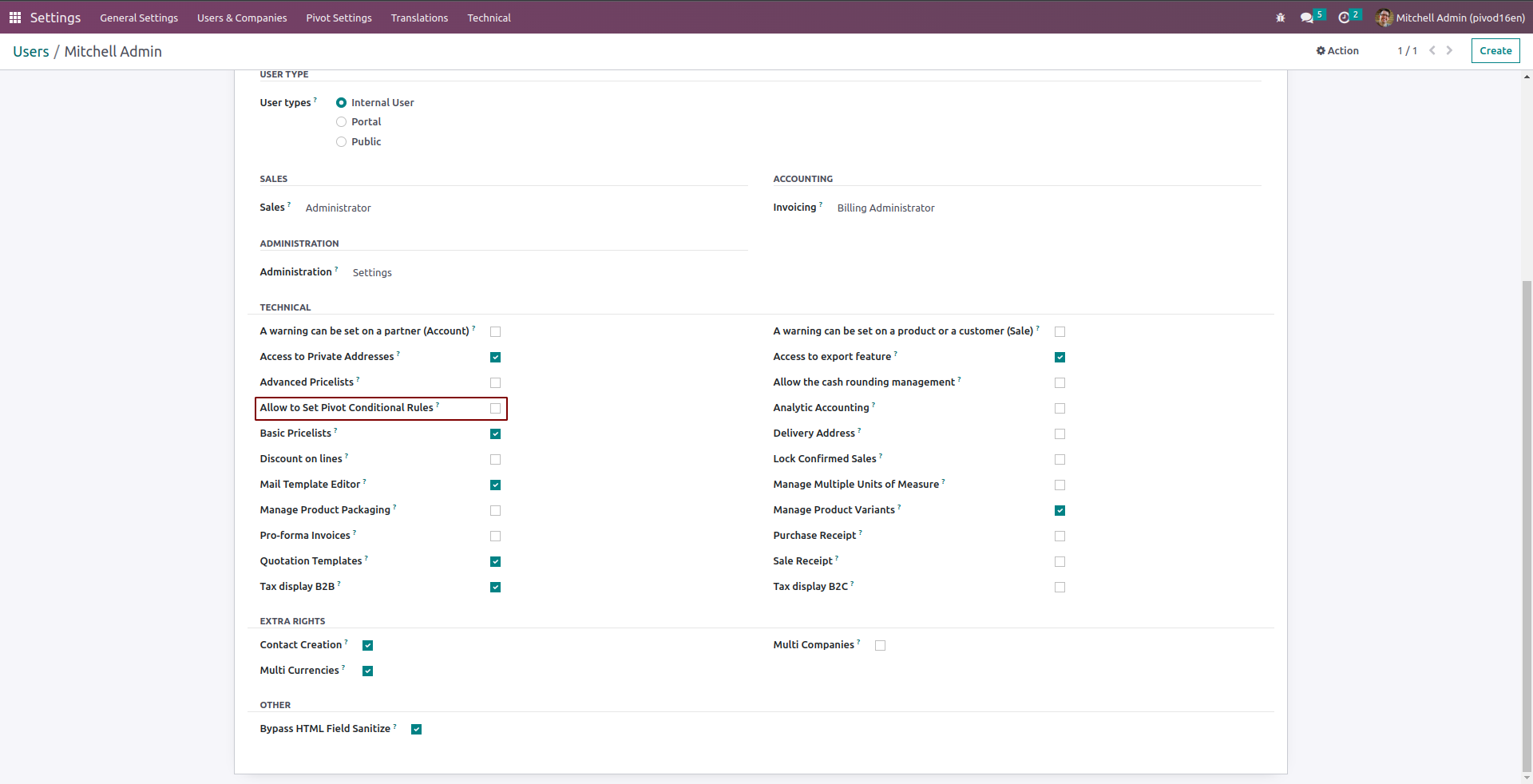Uncheck Access to export feature

1060,358
